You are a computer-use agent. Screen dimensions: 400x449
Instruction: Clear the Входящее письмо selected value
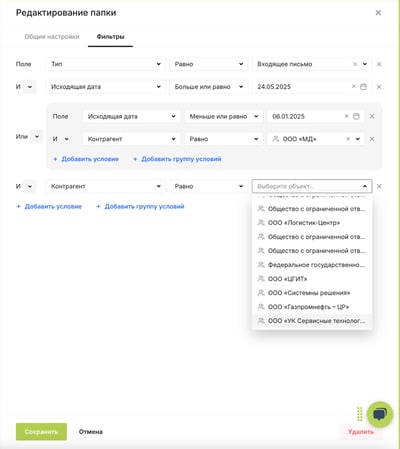coord(355,64)
